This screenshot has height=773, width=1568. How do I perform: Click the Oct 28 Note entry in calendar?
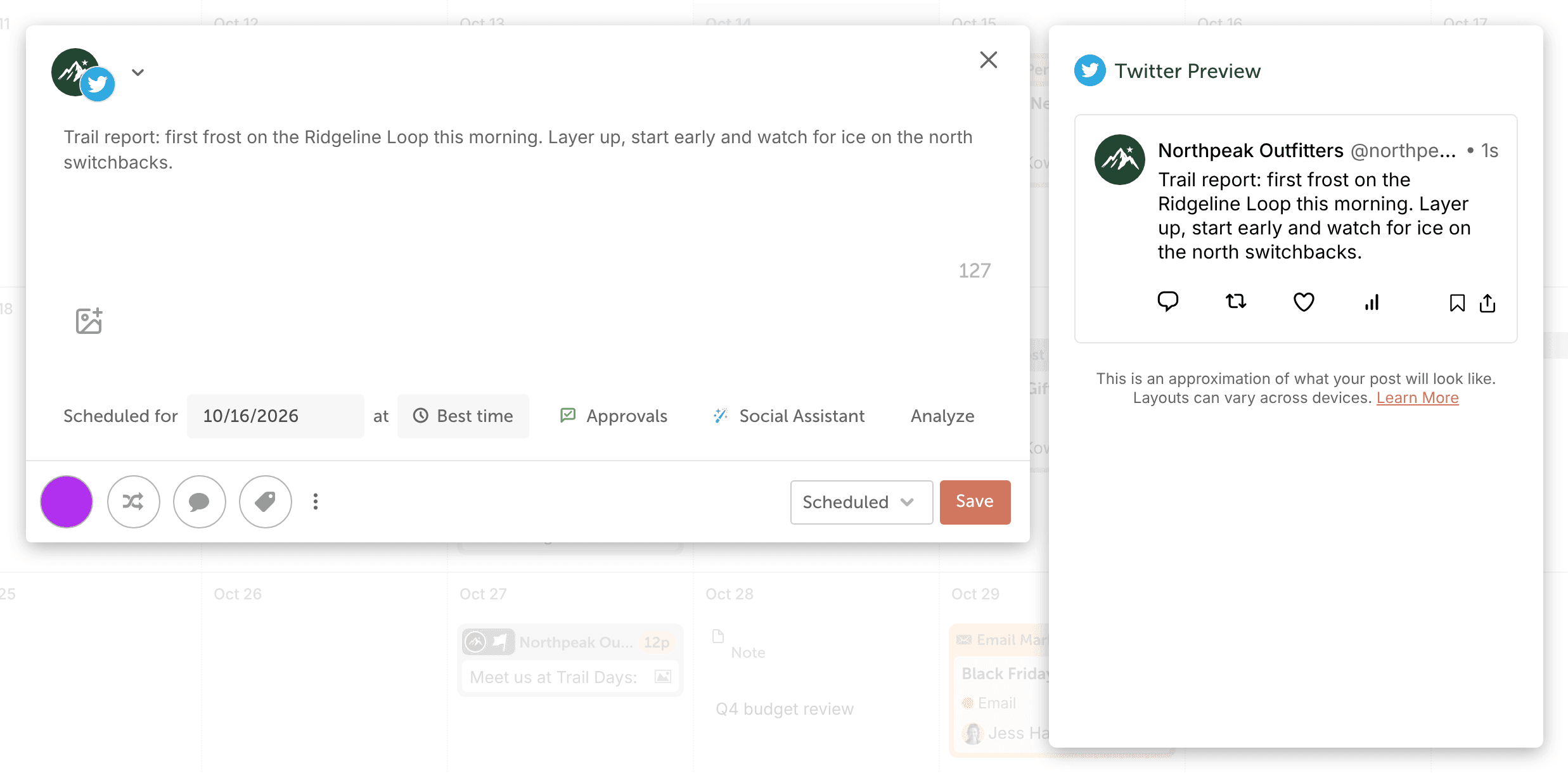coord(748,653)
